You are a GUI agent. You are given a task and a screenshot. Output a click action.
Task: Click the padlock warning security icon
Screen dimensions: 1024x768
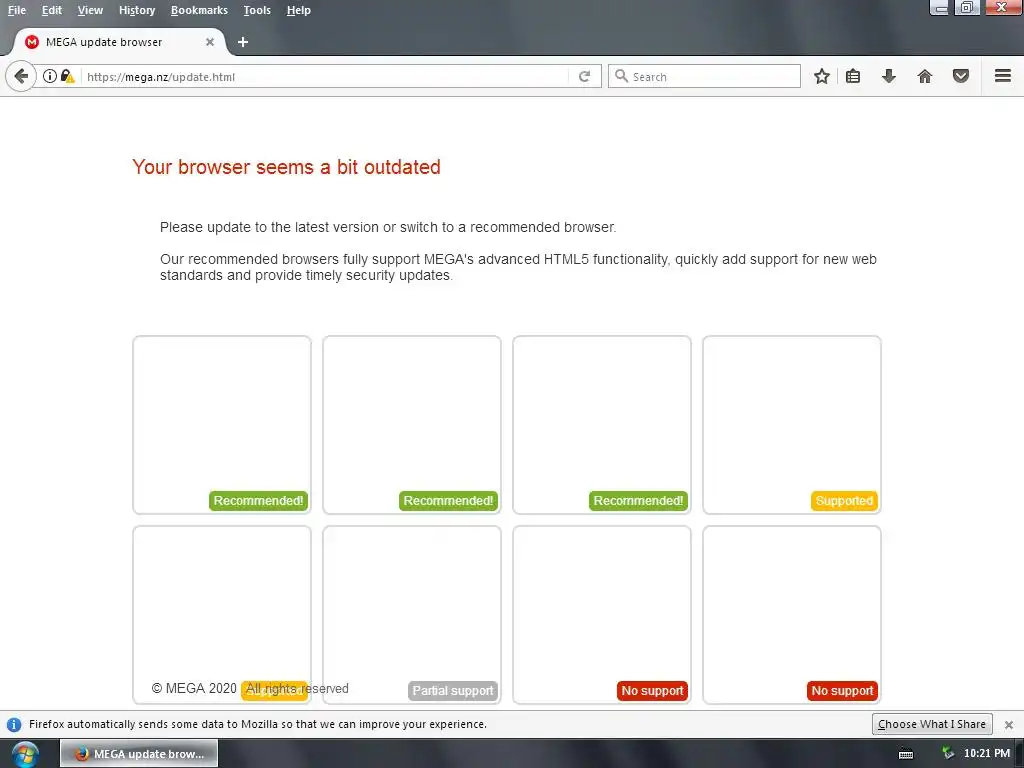67,76
